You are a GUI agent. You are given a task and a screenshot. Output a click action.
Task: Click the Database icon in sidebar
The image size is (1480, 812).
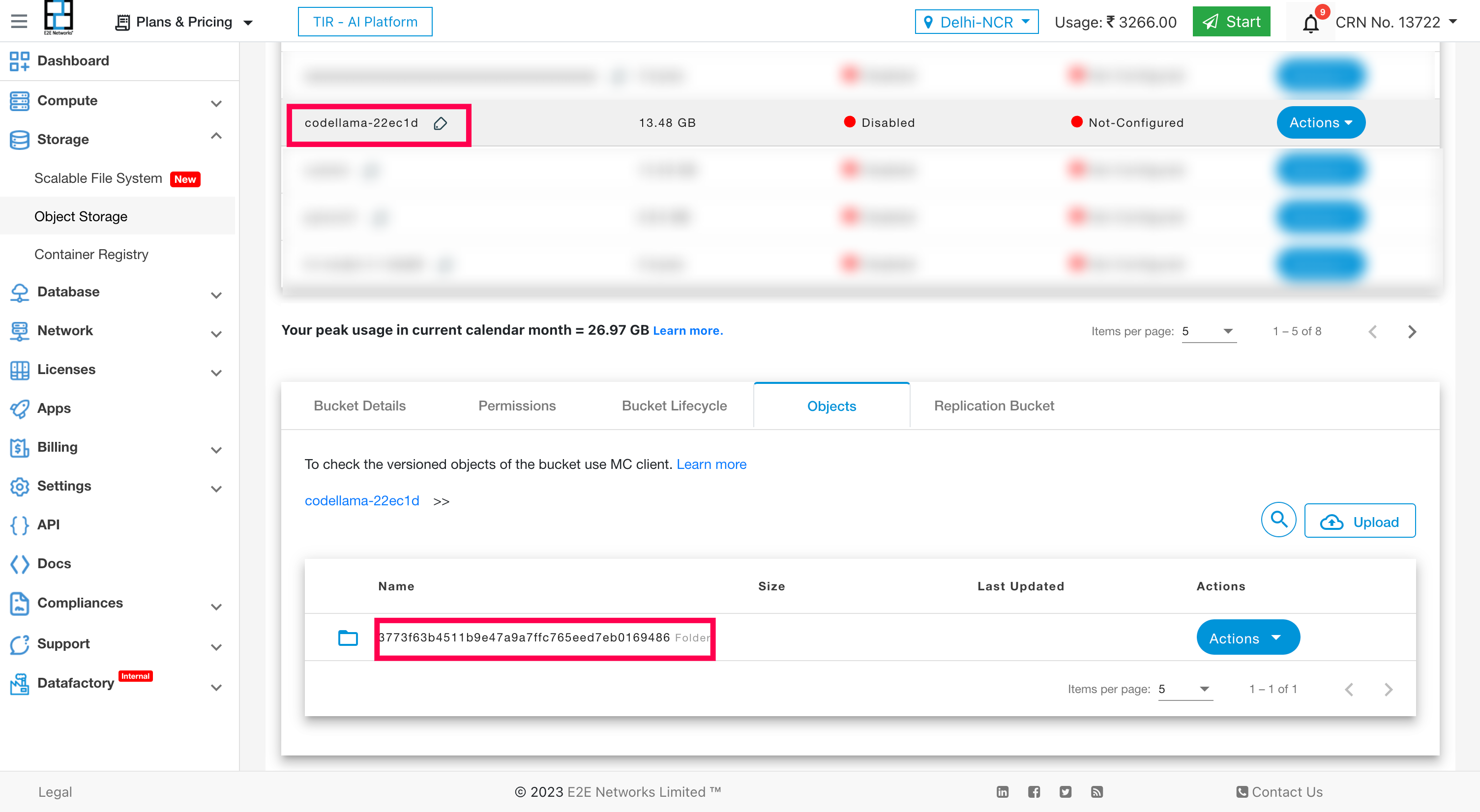(x=20, y=292)
